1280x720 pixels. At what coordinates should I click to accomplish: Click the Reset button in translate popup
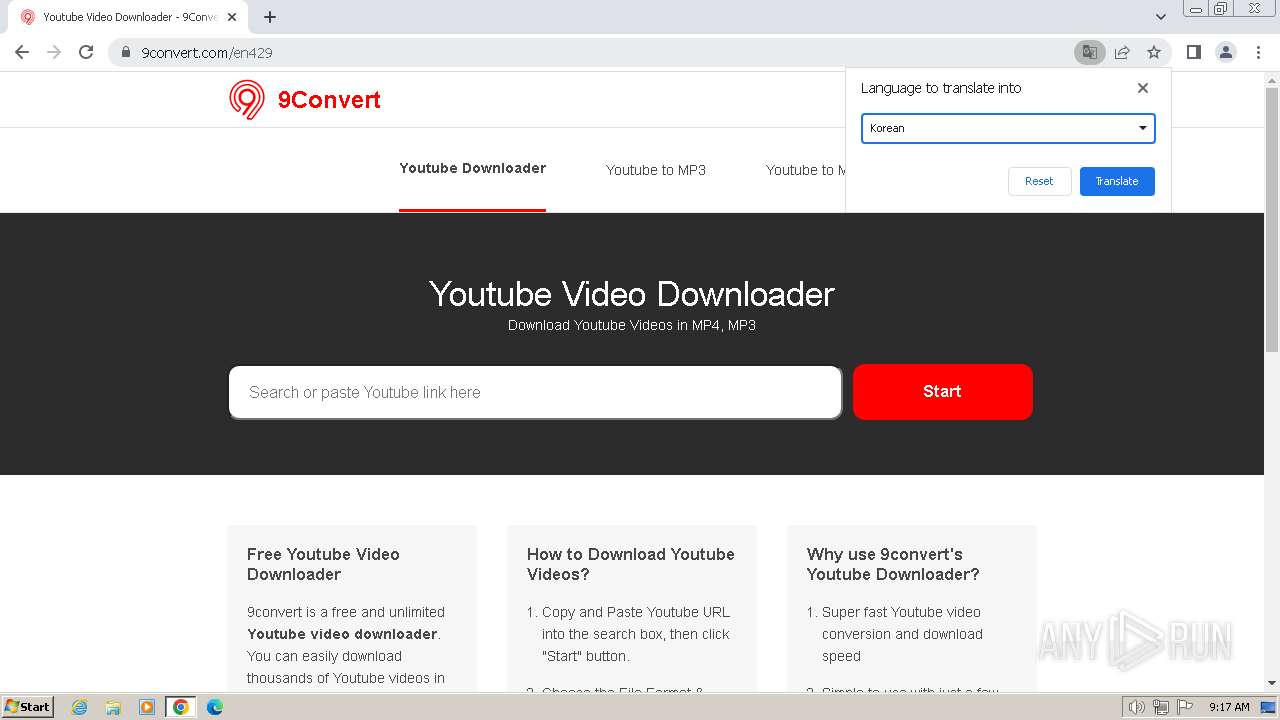1039,181
